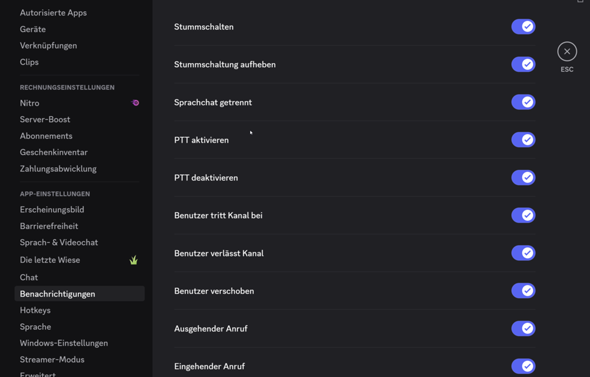The width and height of the screenshot is (590, 377).
Task: Disable the Ausgehender Anruf sound
Action: (523, 328)
